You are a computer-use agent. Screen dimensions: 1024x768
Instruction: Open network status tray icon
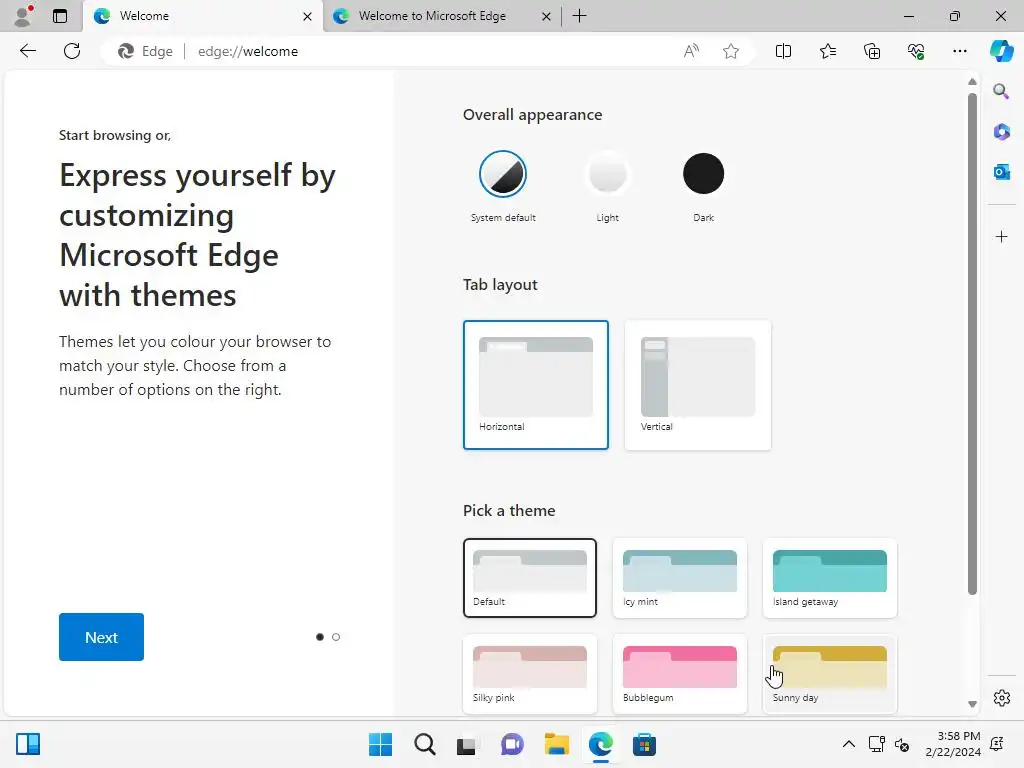pyautogui.click(x=876, y=744)
